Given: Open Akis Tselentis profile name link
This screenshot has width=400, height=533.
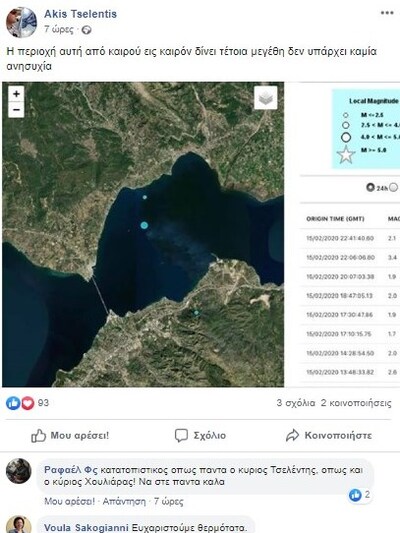Looking at the screenshot, I should pos(81,14).
